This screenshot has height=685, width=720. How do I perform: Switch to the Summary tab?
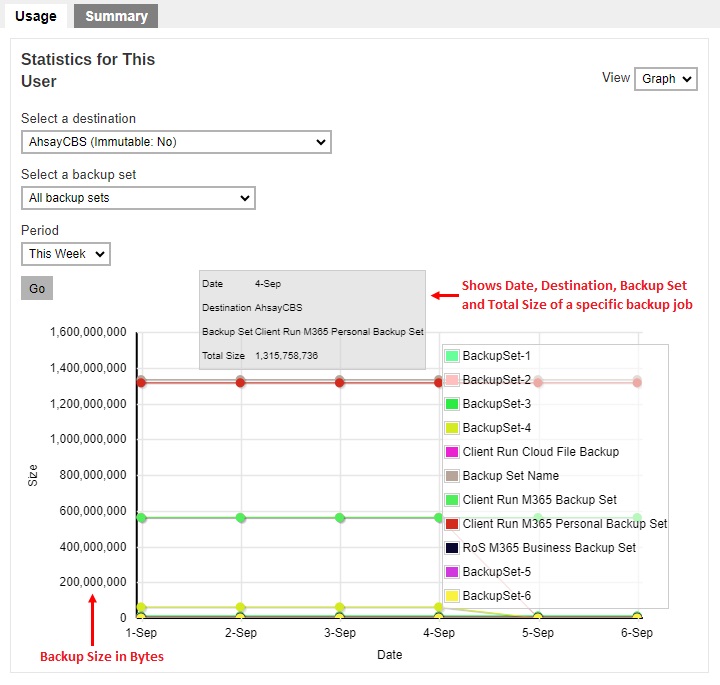click(116, 16)
